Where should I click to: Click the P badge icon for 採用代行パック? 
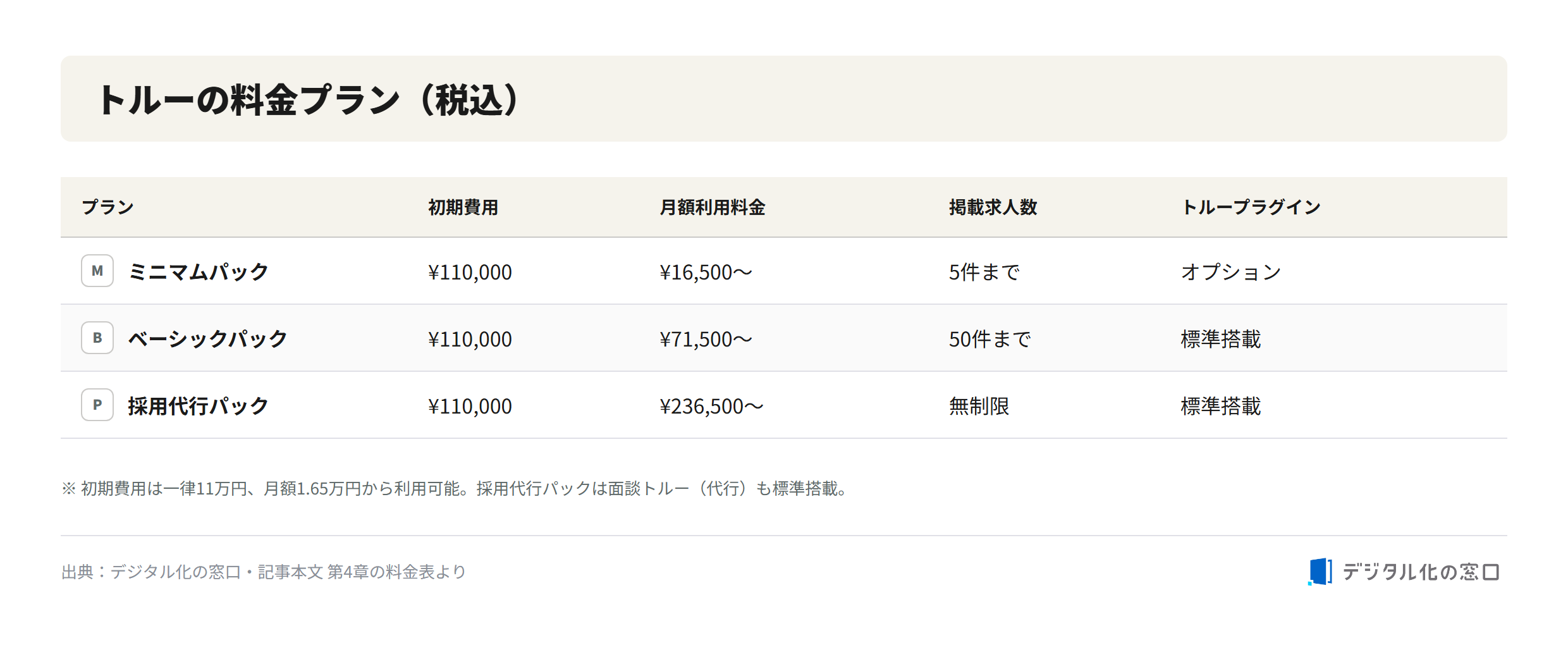coord(97,405)
